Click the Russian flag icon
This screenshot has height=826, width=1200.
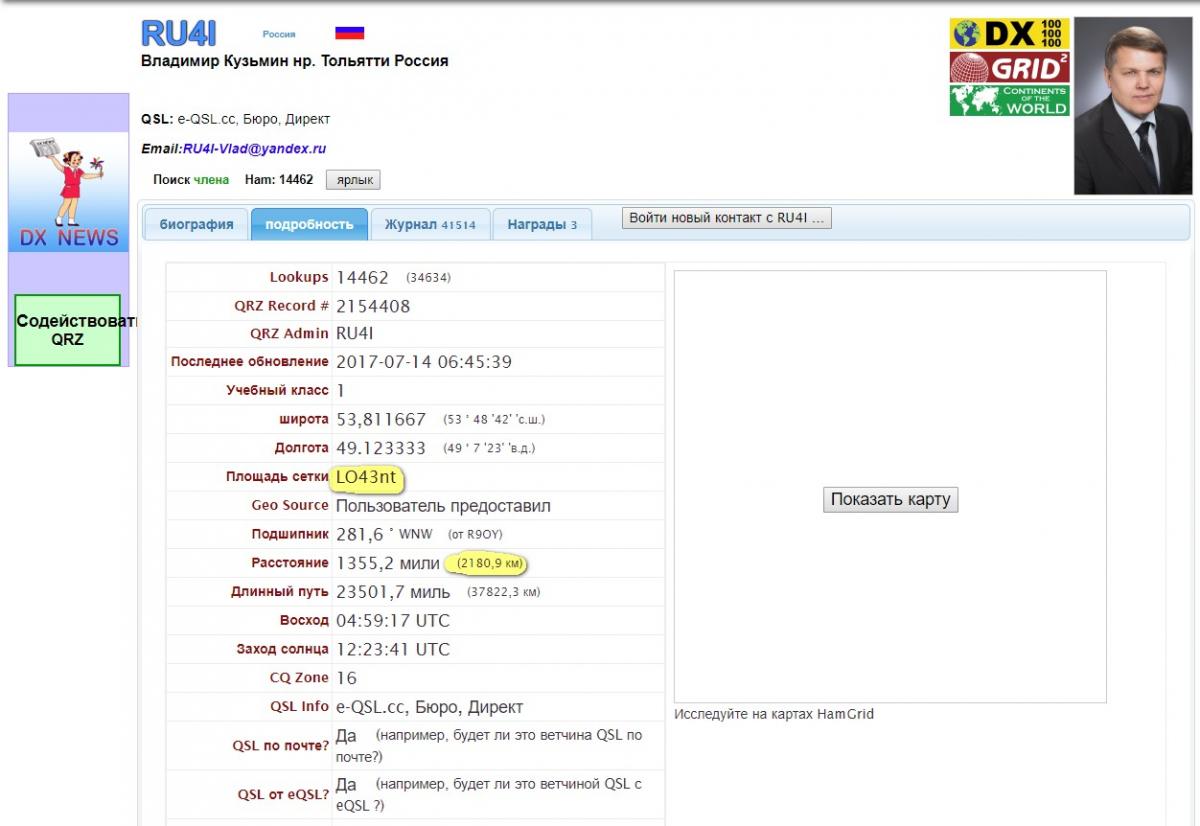[x=349, y=33]
